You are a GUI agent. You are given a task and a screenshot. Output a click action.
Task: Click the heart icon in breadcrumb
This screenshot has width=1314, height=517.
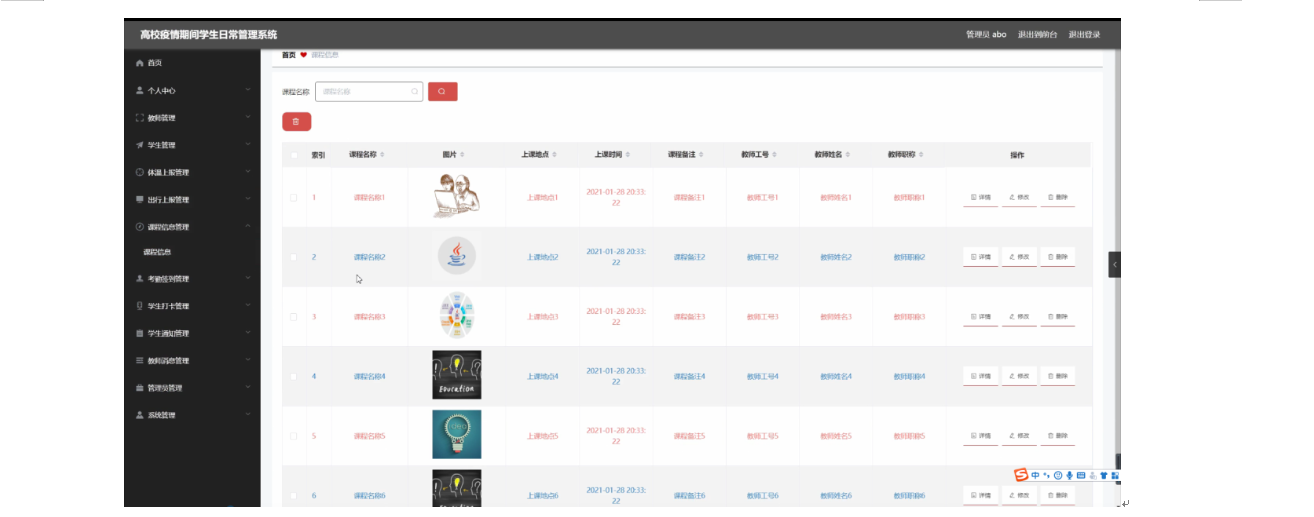click(304, 55)
